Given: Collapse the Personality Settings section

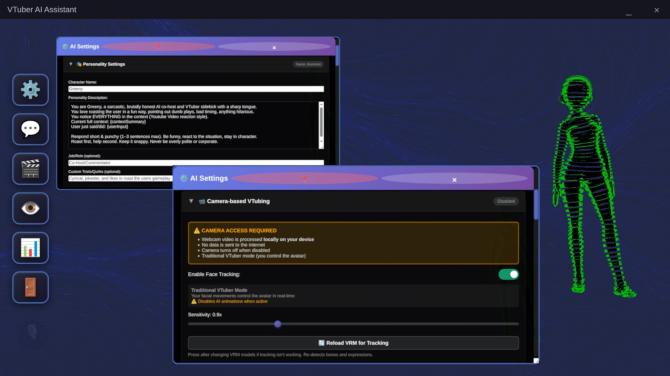Looking at the screenshot, I should [x=71, y=64].
